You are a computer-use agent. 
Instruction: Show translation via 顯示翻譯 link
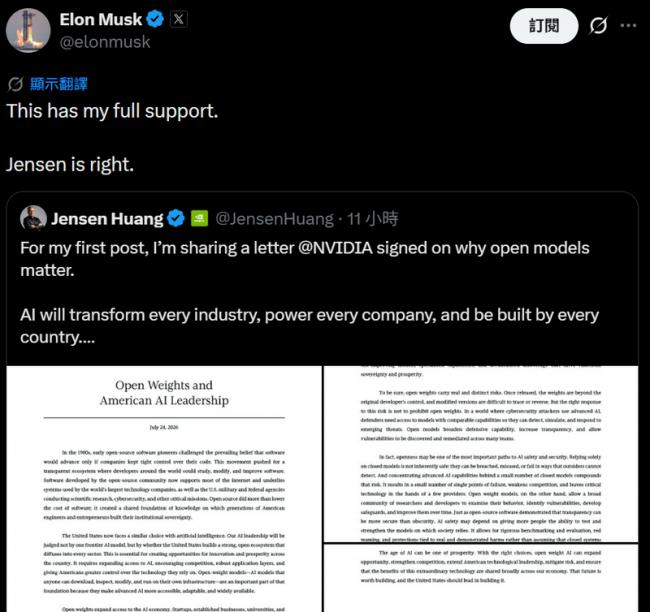click(x=59, y=84)
